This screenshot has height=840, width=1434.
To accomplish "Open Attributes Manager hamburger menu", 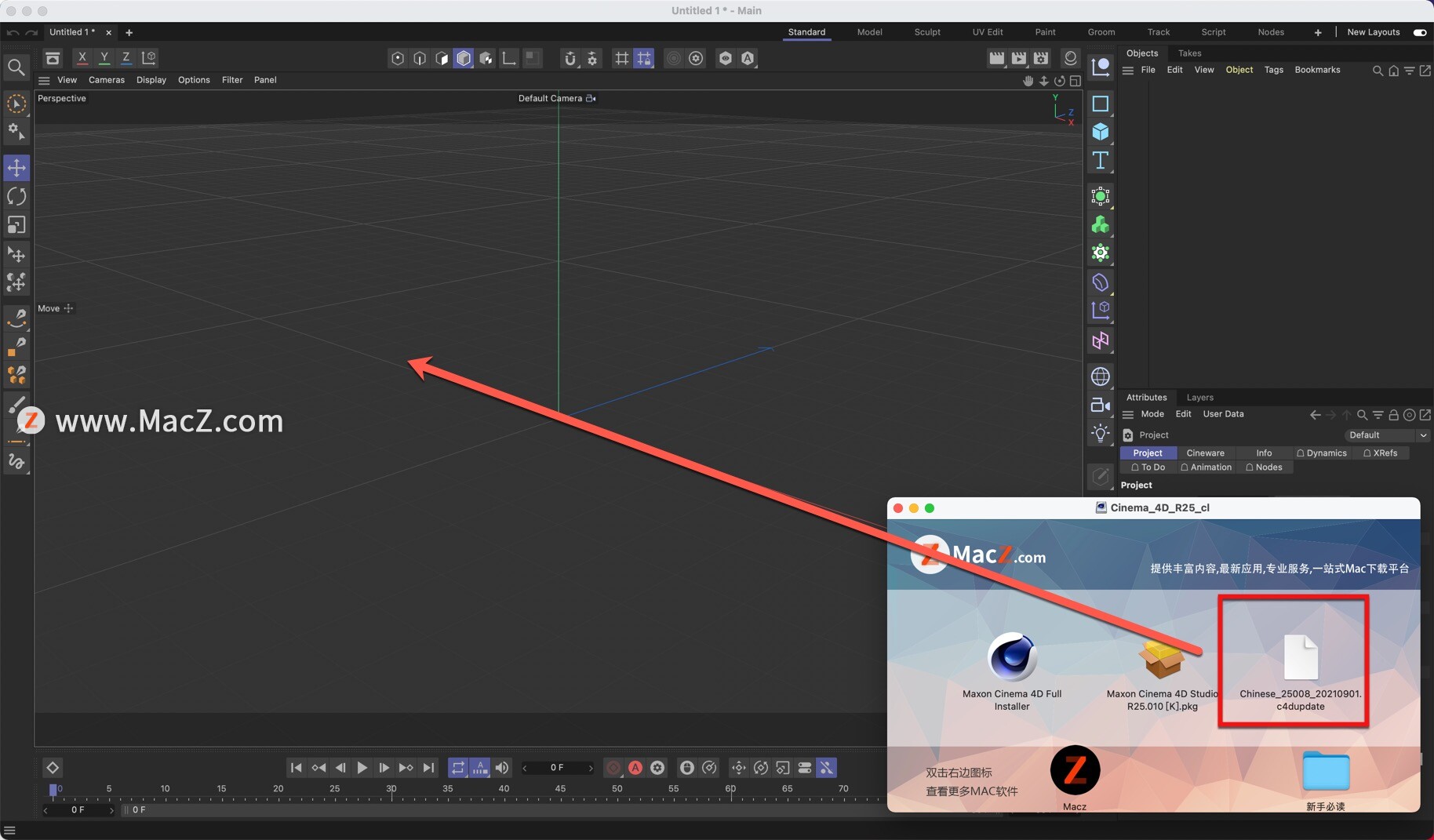I will tap(1128, 415).
